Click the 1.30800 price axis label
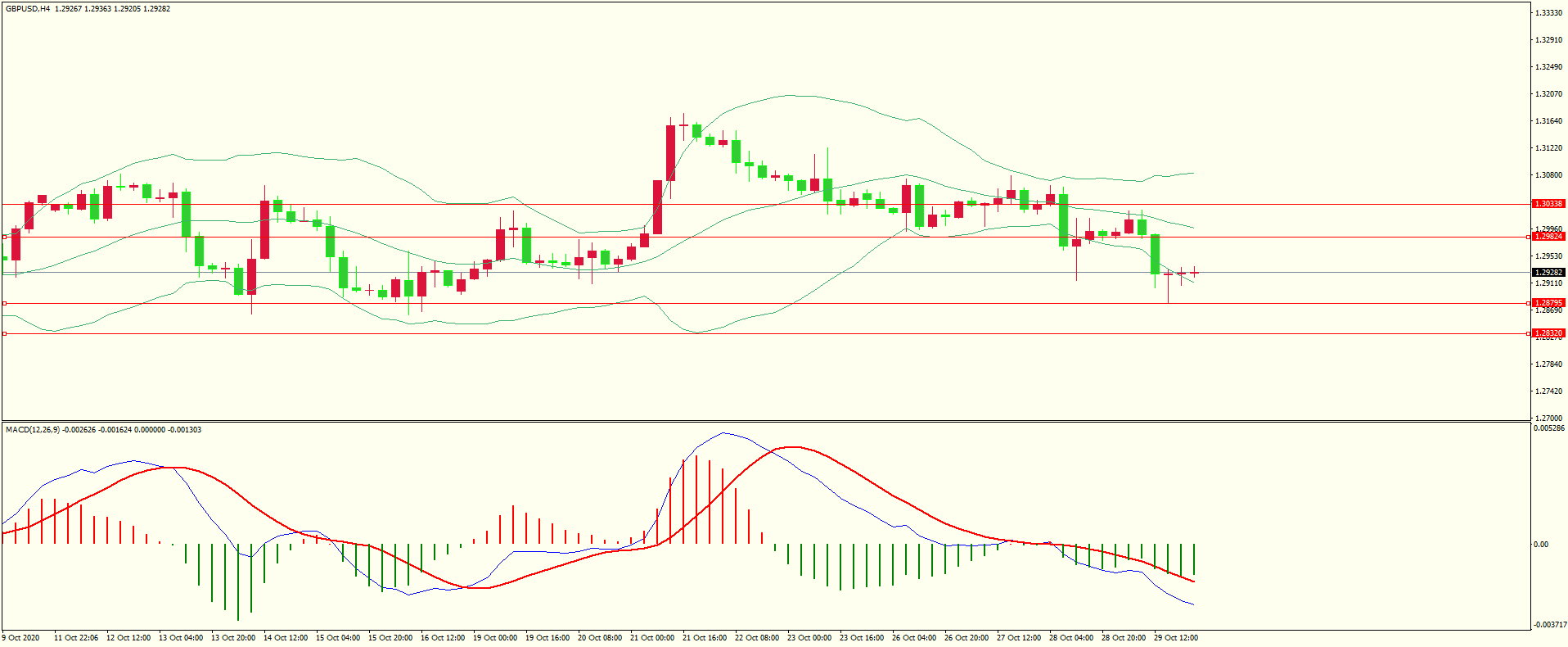 click(1548, 175)
